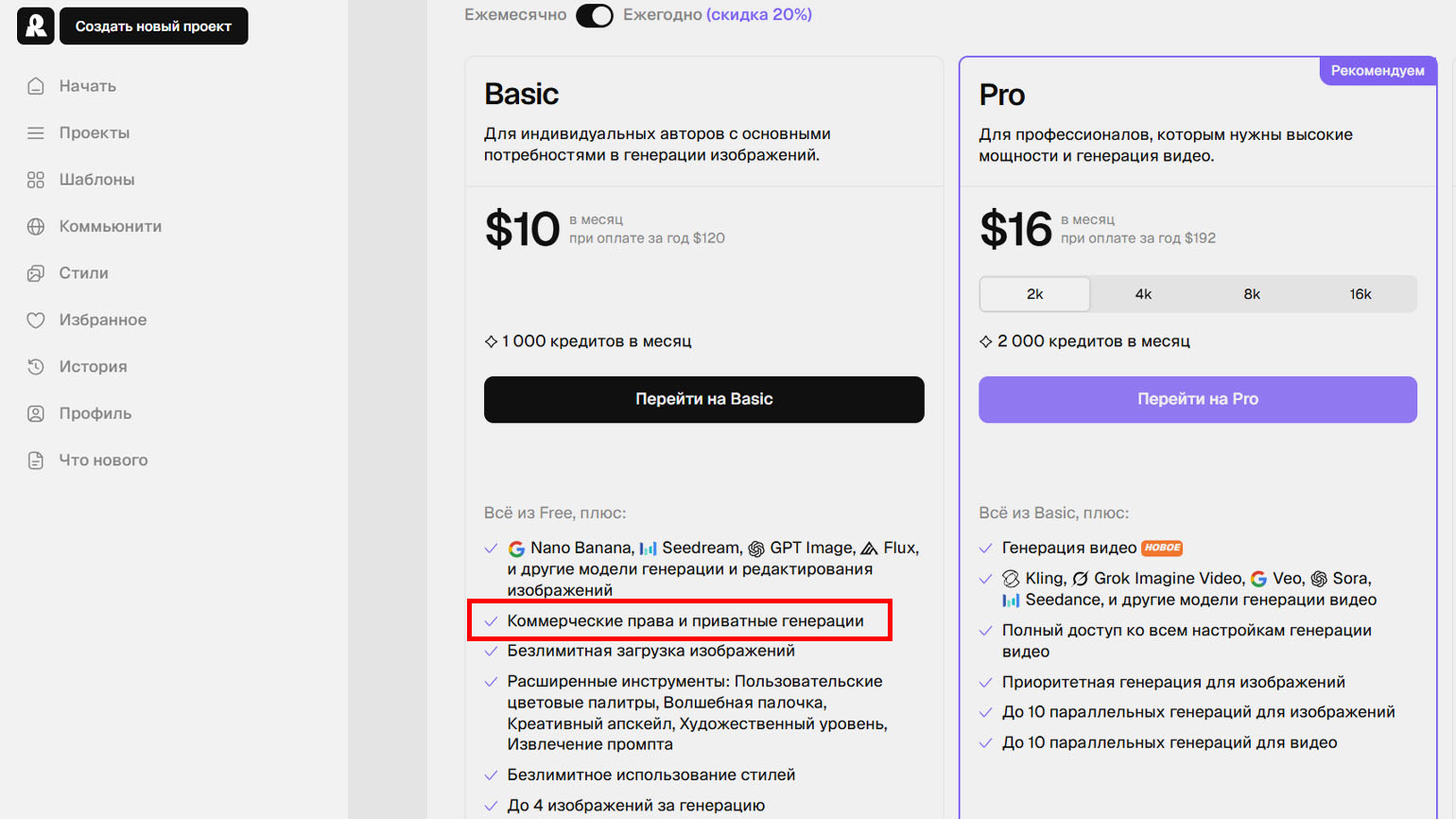Image resolution: width=1456 pixels, height=819 pixels.
Task: Select the 2k credits option
Action: click(x=1034, y=294)
